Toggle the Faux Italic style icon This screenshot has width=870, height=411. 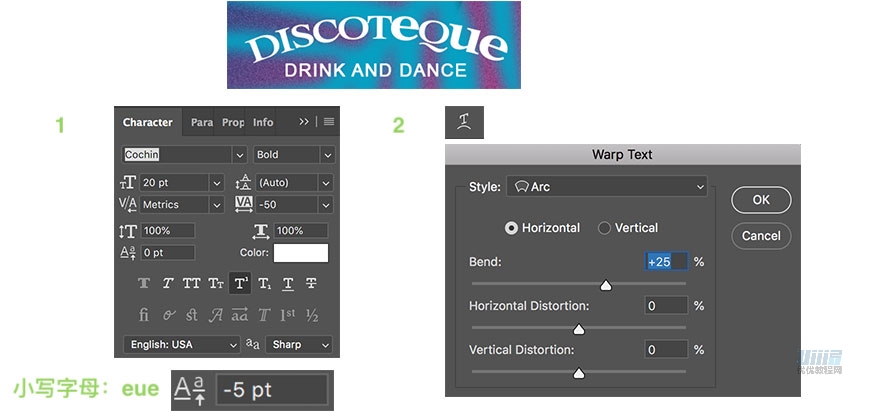[x=167, y=284]
